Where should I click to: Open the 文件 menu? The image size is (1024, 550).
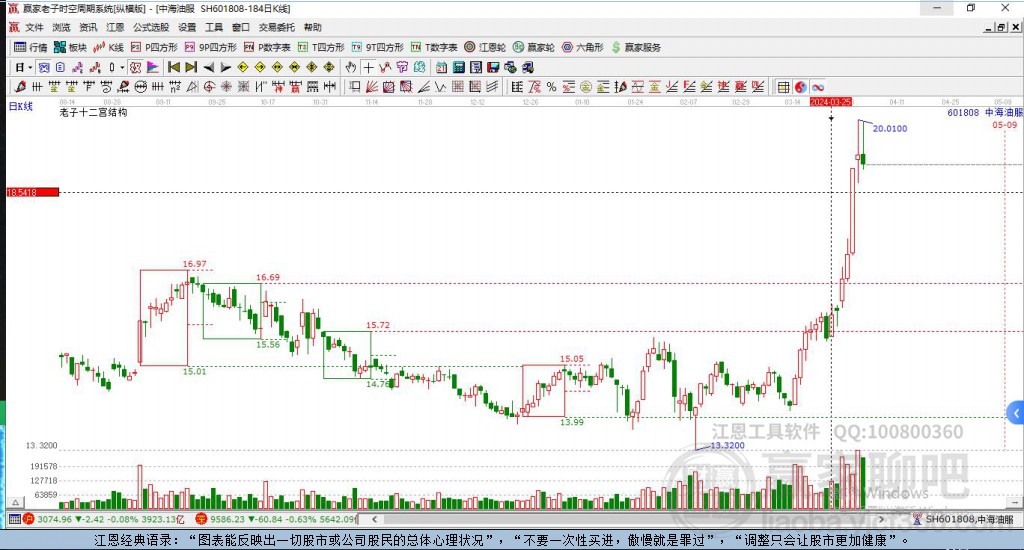point(34,27)
